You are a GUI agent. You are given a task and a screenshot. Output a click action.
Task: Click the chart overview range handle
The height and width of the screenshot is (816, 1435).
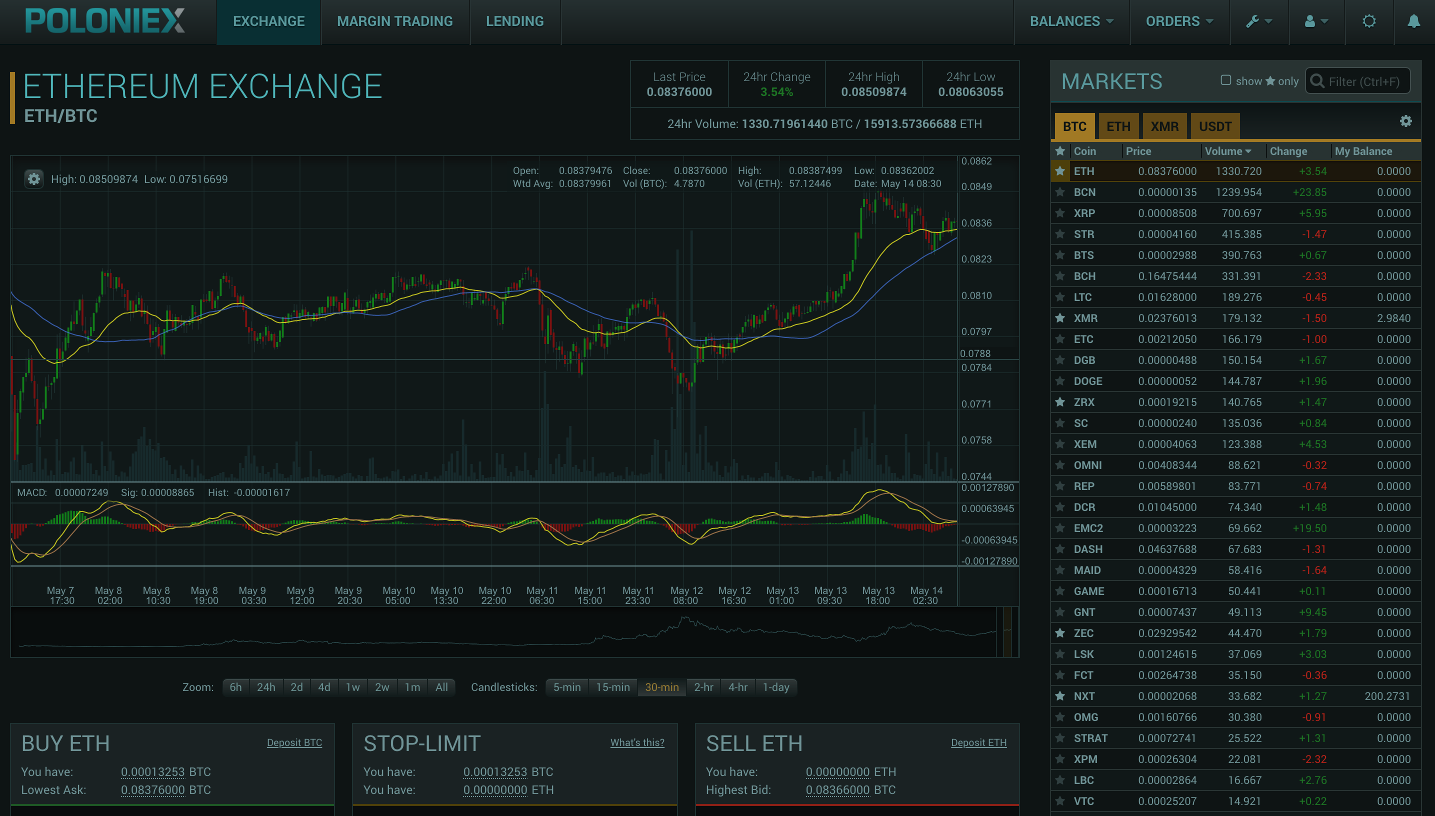pos(1007,632)
